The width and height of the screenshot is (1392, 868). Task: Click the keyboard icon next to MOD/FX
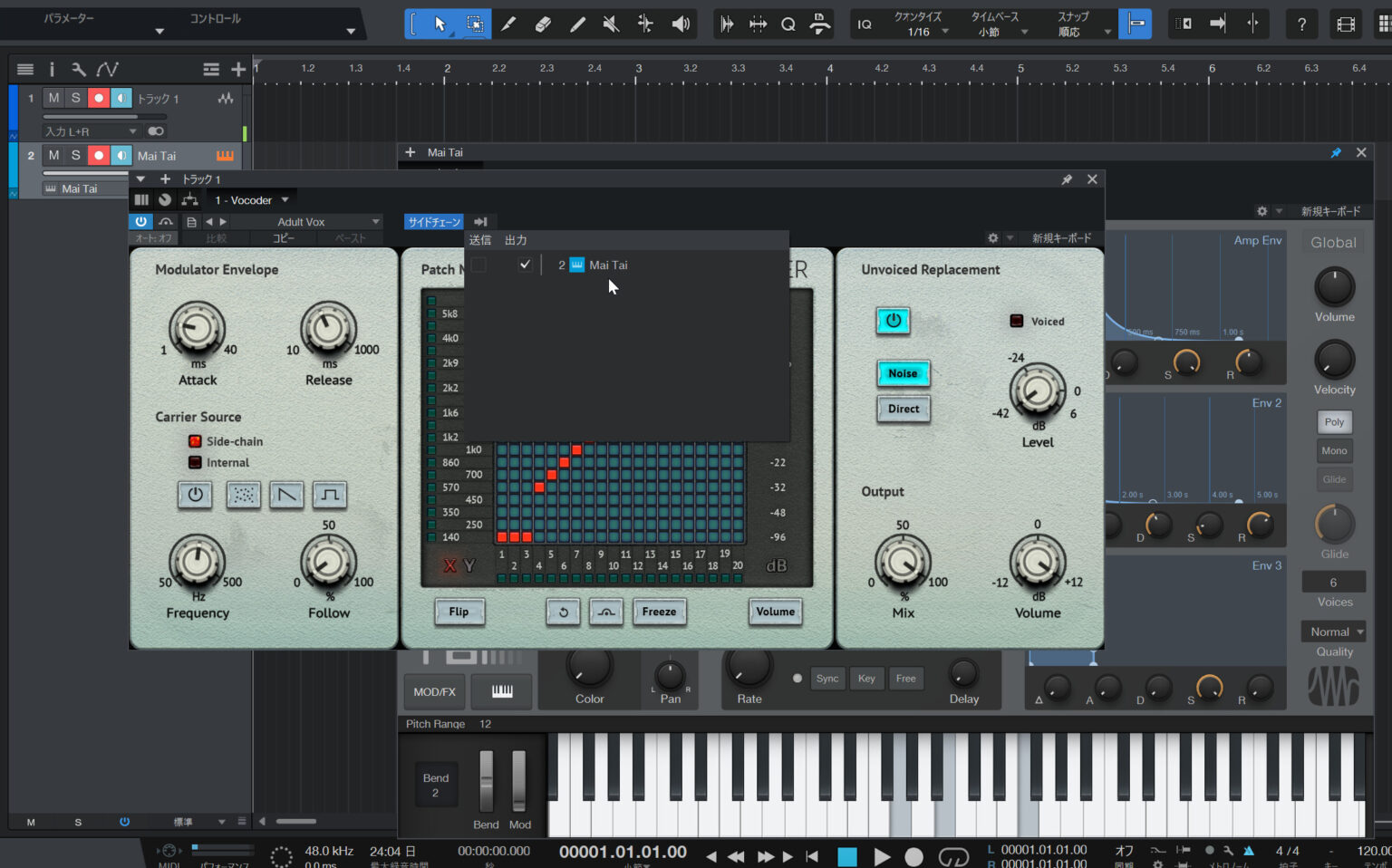[501, 691]
